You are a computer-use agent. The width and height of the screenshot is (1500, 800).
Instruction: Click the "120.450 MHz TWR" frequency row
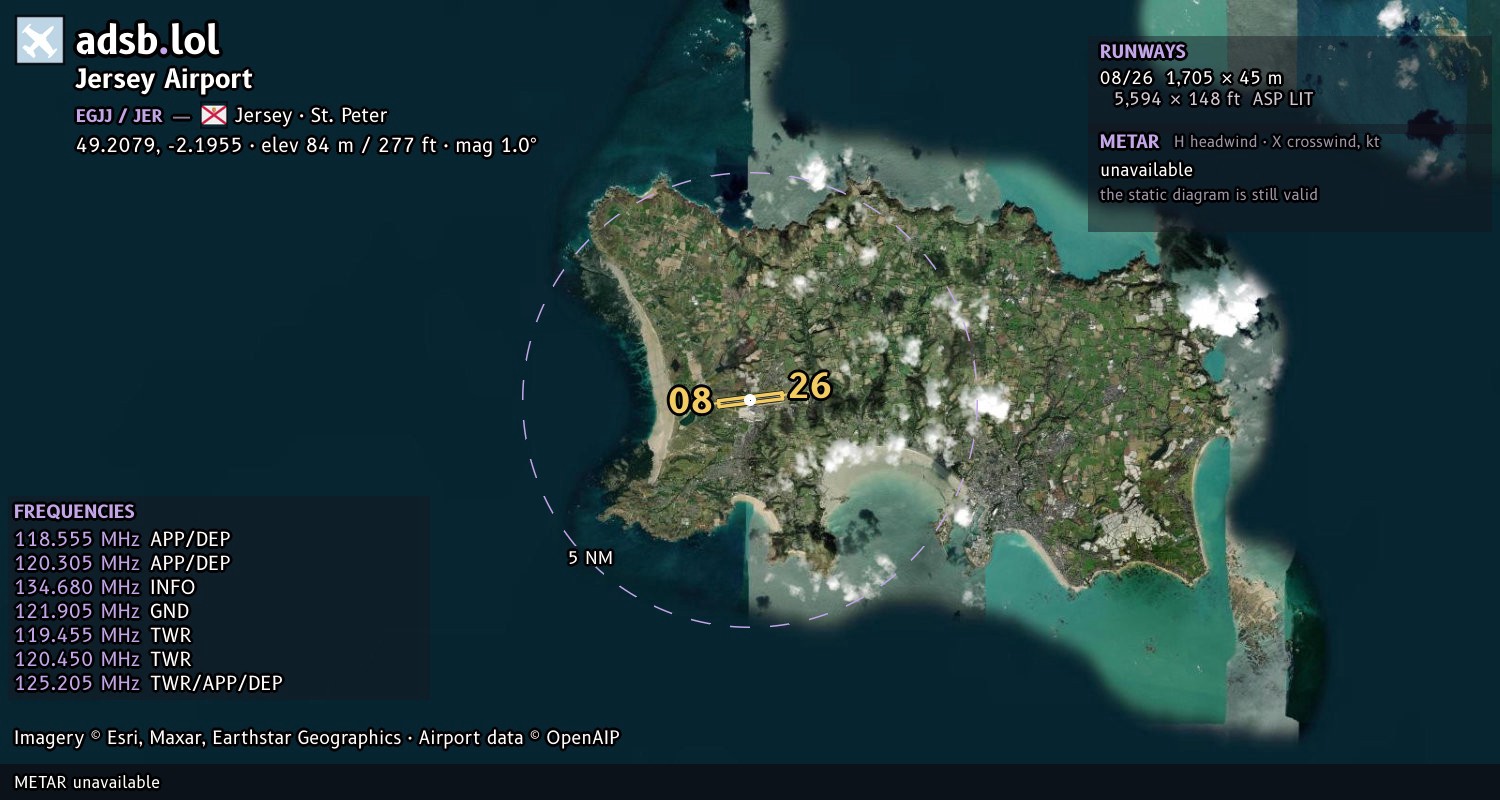pos(103,659)
